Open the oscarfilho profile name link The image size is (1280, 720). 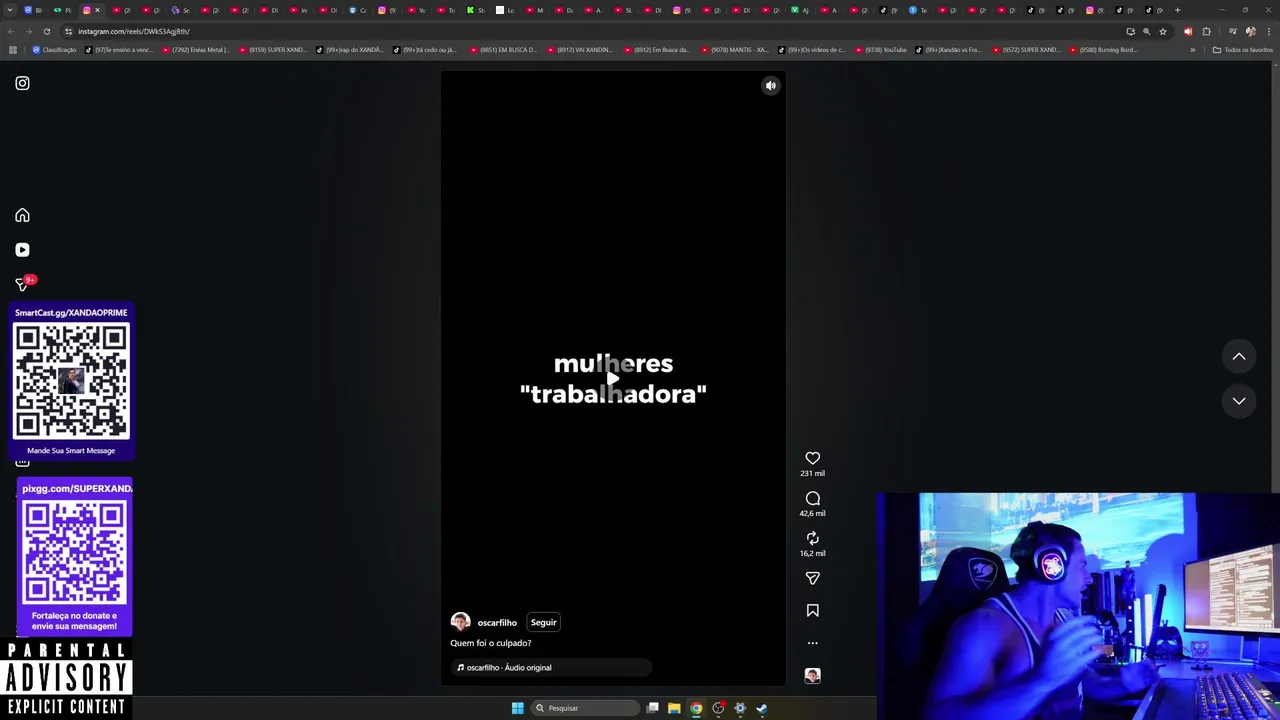(497, 622)
